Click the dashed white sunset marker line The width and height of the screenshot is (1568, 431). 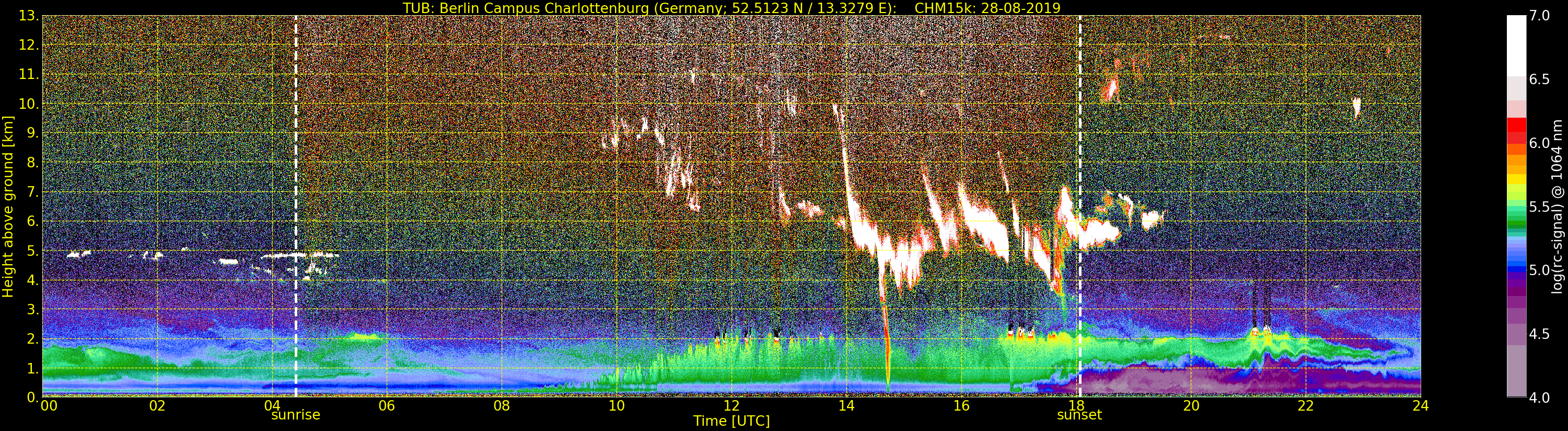tap(1080, 206)
